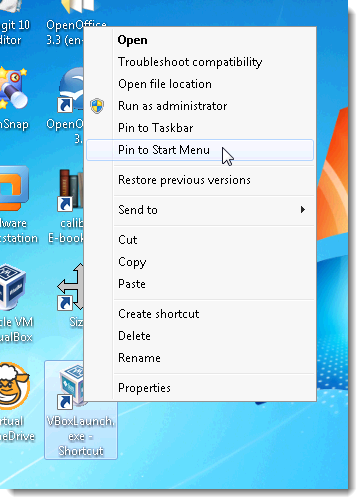Select the calibre E-book books desktop icon

(x=71, y=190)
